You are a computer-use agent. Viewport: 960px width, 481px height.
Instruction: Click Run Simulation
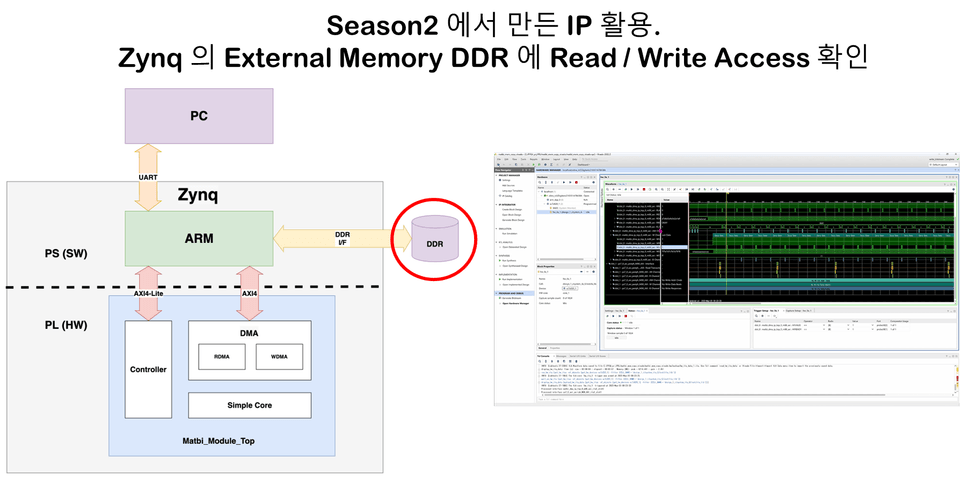coord(509,233)
